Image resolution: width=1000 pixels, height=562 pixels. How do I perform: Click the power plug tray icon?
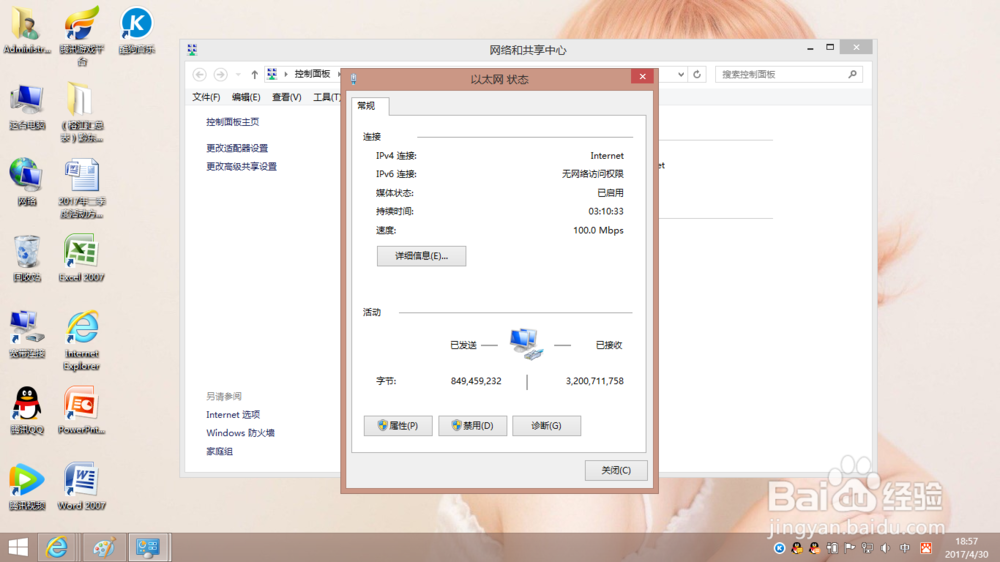click(x=832, y=548)
